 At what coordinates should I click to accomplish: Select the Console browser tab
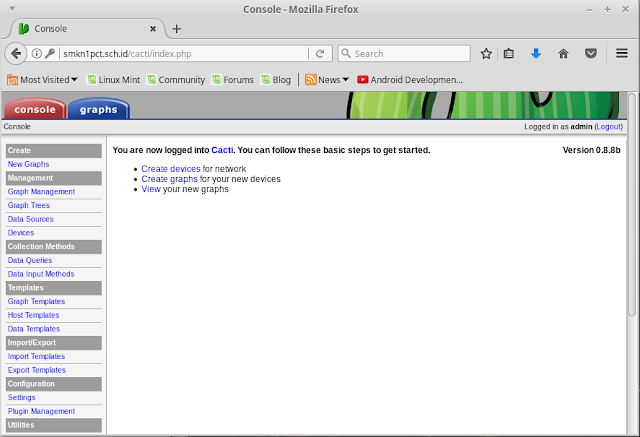(87, 29)
